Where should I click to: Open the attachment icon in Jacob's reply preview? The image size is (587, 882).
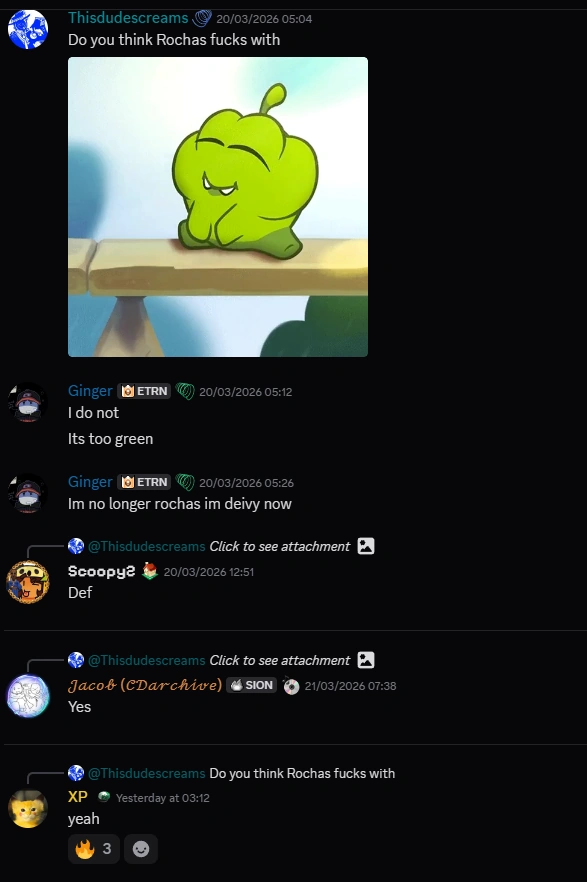coord(366,660)
